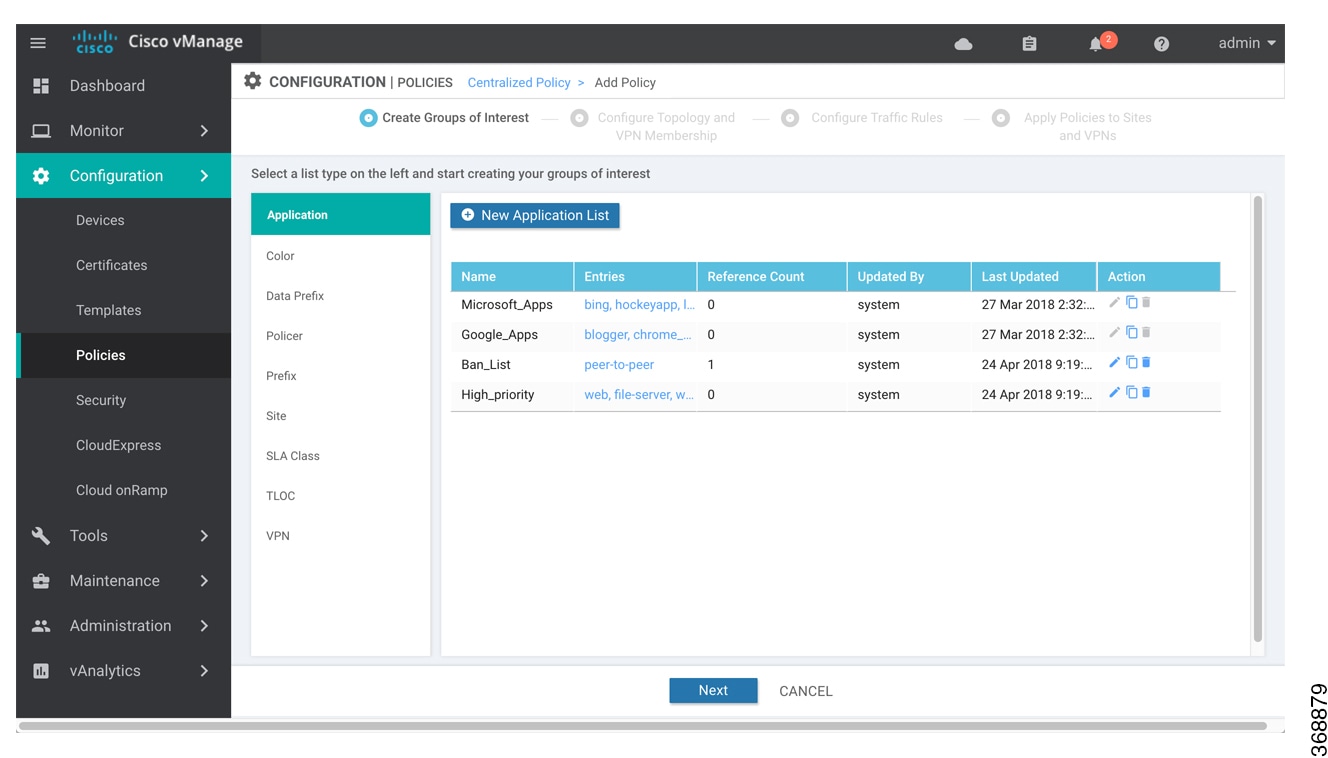Expand the Administration menu chevron

tap(204, 626)
